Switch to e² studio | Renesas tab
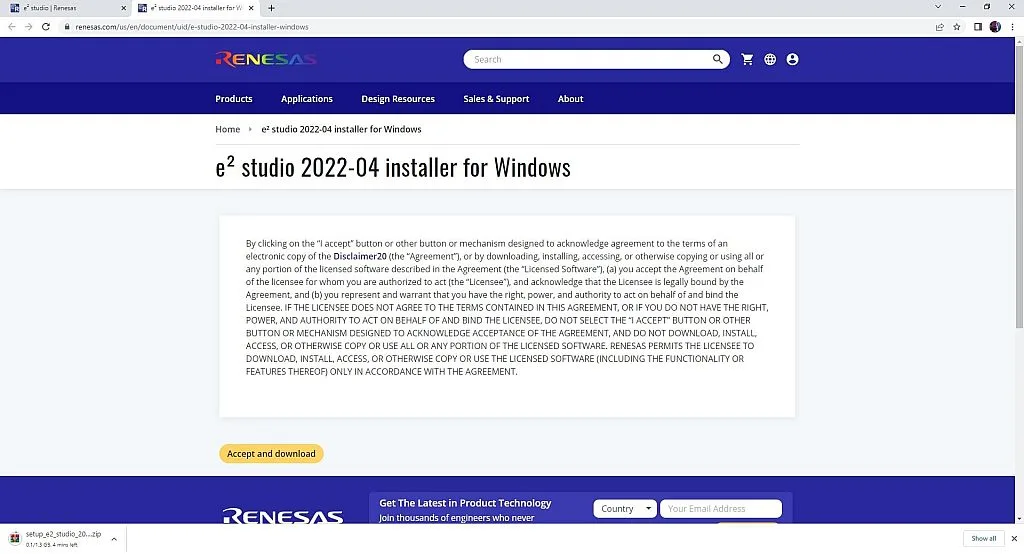This screenshot has height=554, width=1024. 65,8
